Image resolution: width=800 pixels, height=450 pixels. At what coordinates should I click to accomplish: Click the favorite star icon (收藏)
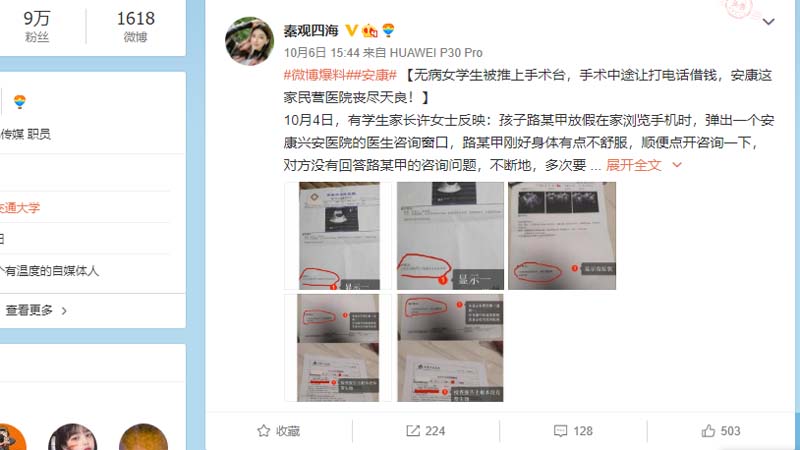pyautogui.click(x=263, y=431)
